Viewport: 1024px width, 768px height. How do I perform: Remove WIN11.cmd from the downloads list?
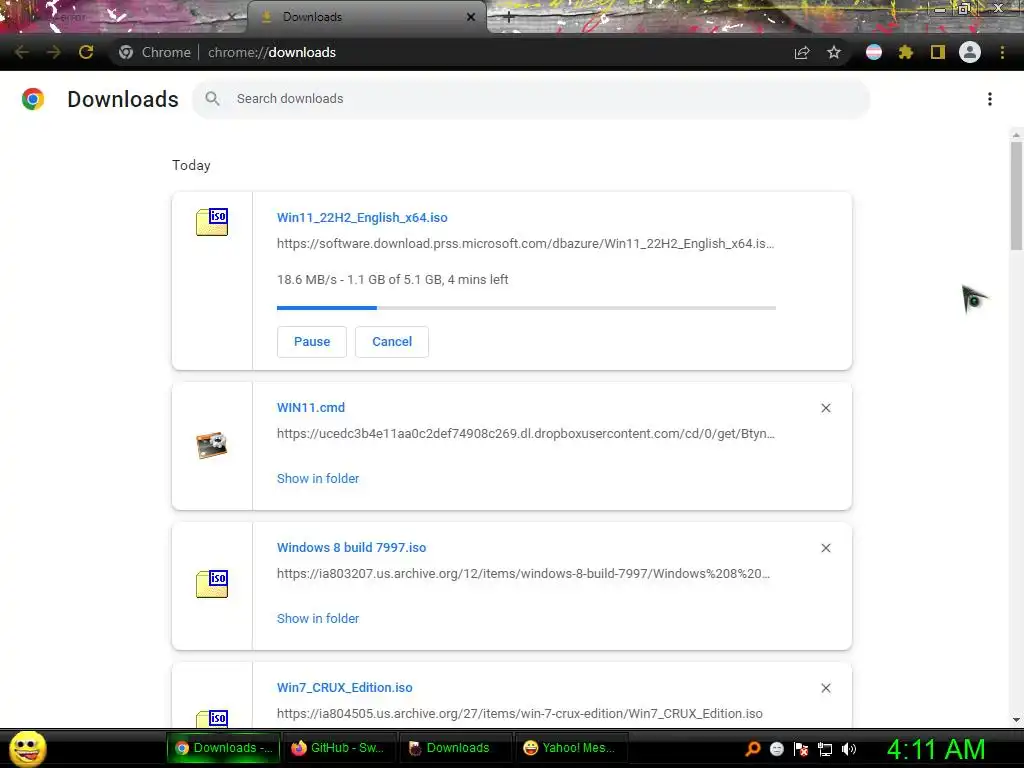point(825,408)
